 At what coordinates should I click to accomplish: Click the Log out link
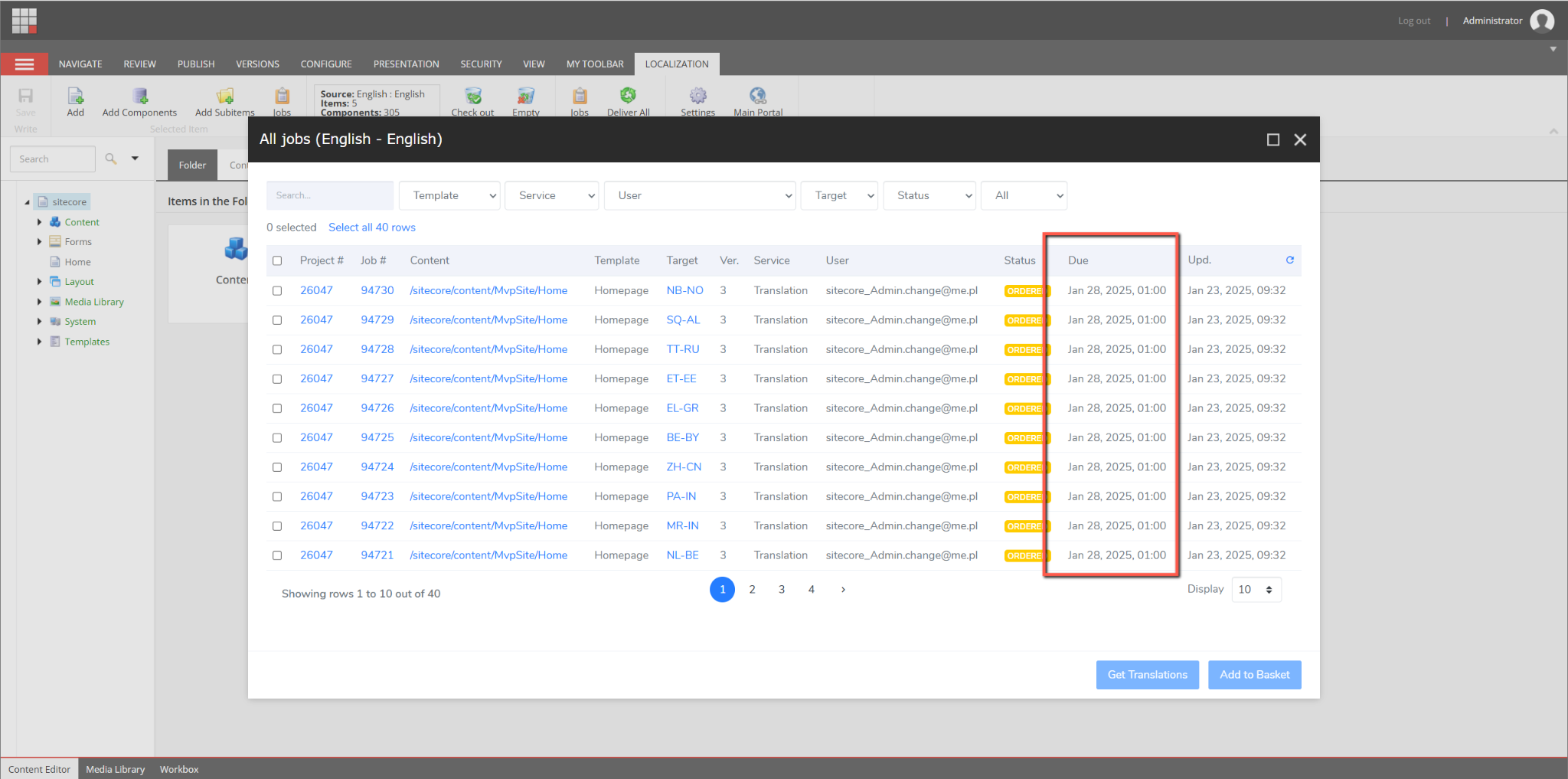1414,21
